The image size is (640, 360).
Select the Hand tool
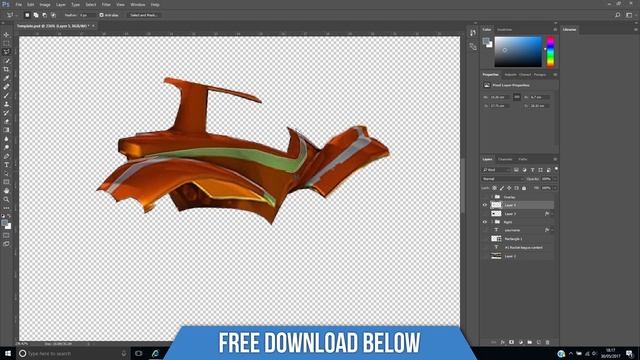pyautogui.click(x=7, y=191)
